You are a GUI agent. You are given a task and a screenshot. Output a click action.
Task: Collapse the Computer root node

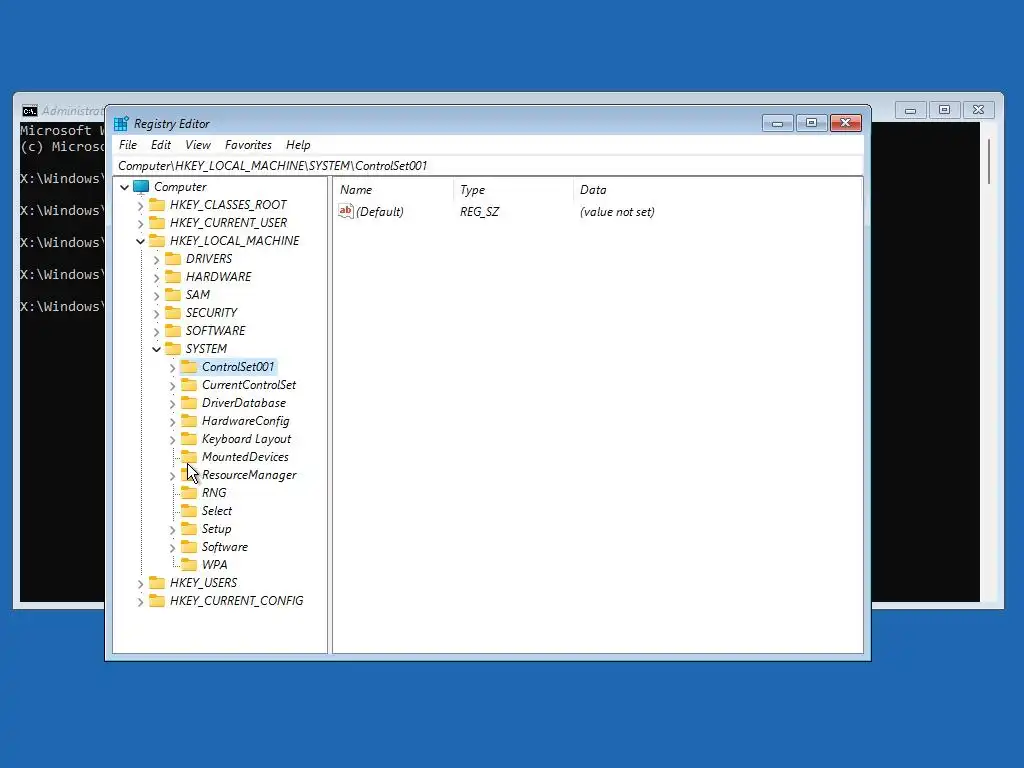click(125, 187)
